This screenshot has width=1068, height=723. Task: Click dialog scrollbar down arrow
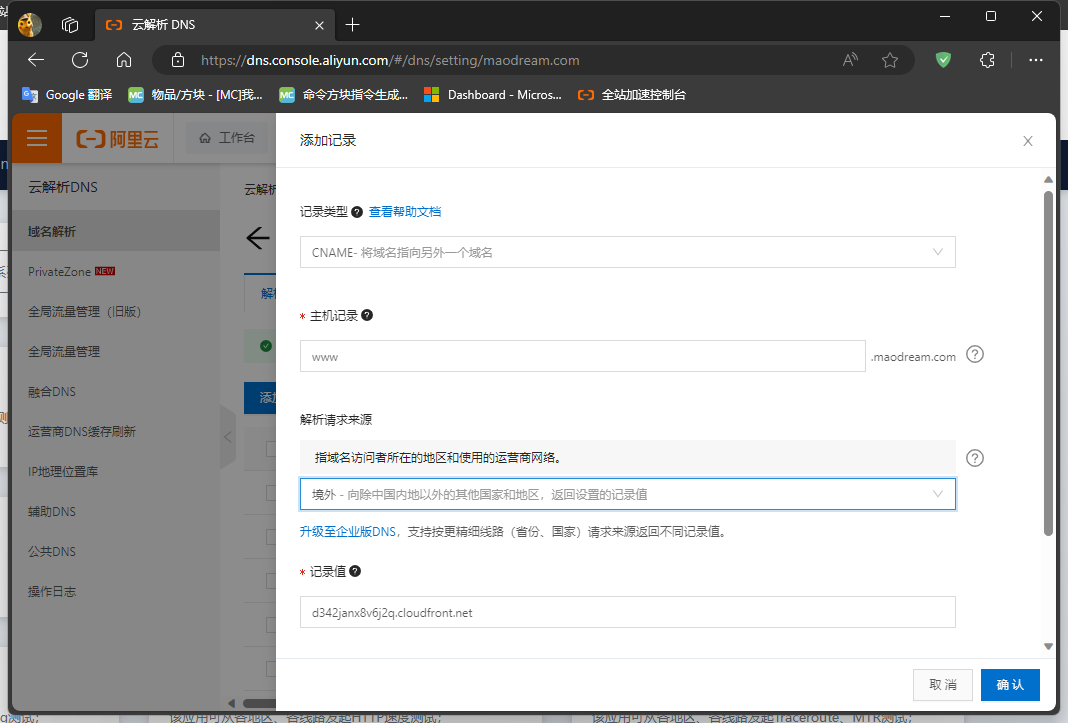(x=1048, y=647)
